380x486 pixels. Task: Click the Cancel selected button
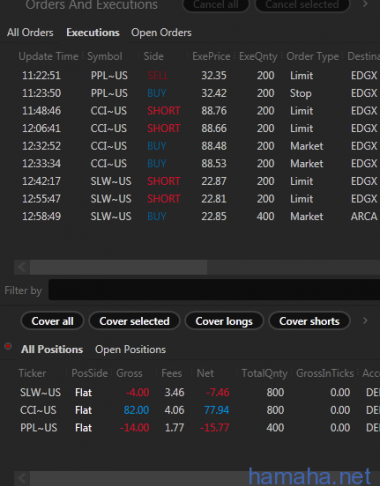tap(302, 5)
